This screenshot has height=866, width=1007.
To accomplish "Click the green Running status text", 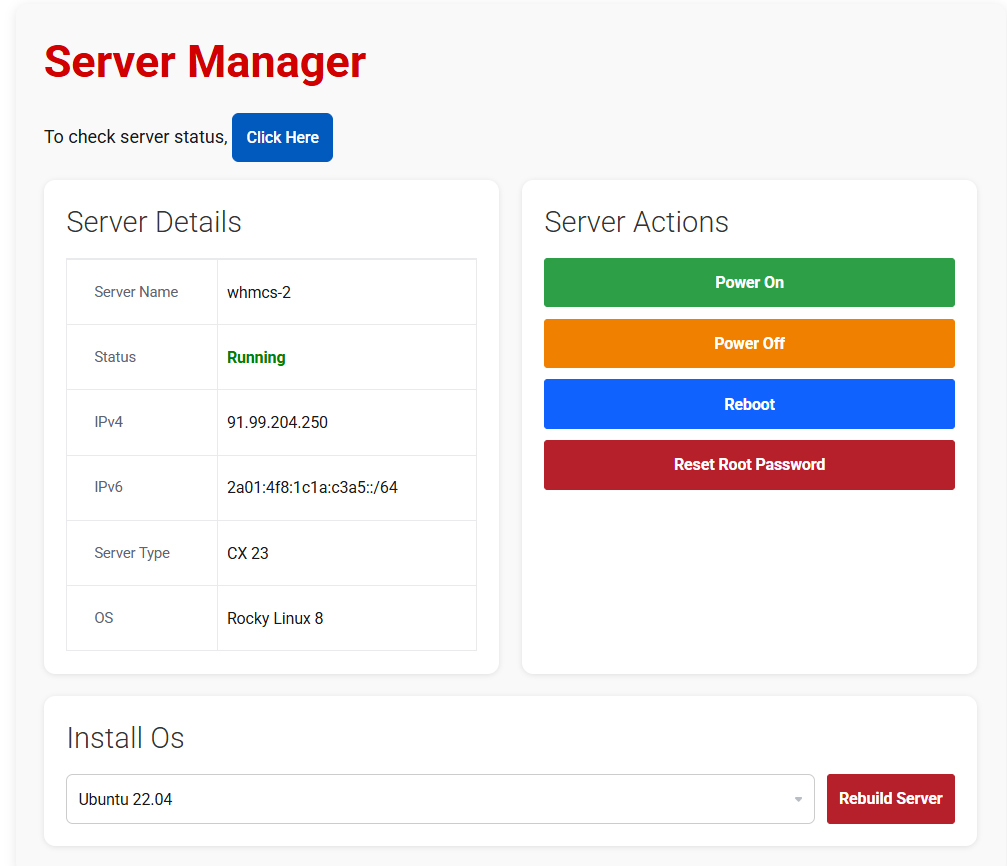I will pos(256,357).
